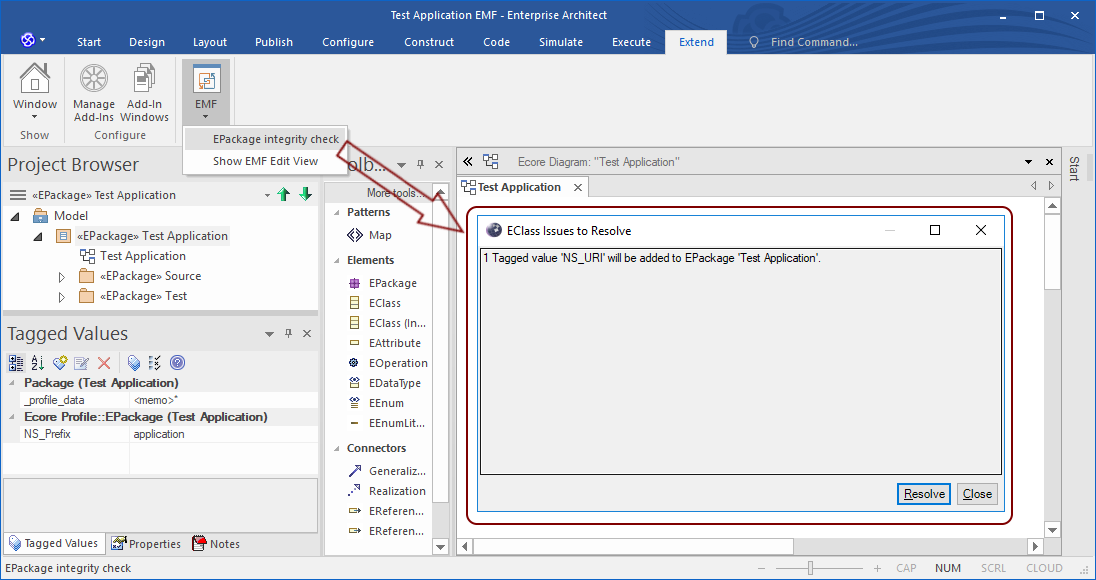Switch to the Design ribbon tab
1096x580 pixels.
pyautogui.click(x=147, y=42)
